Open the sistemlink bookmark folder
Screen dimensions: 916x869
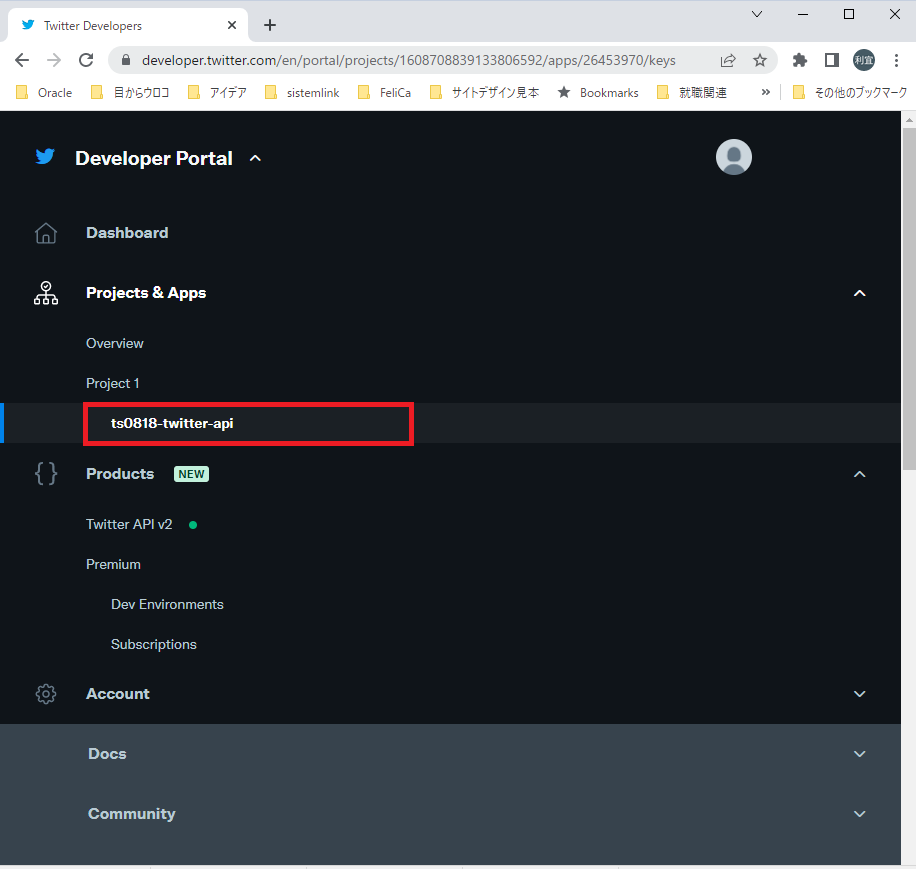pyautogui.click(x=302, y=92)
